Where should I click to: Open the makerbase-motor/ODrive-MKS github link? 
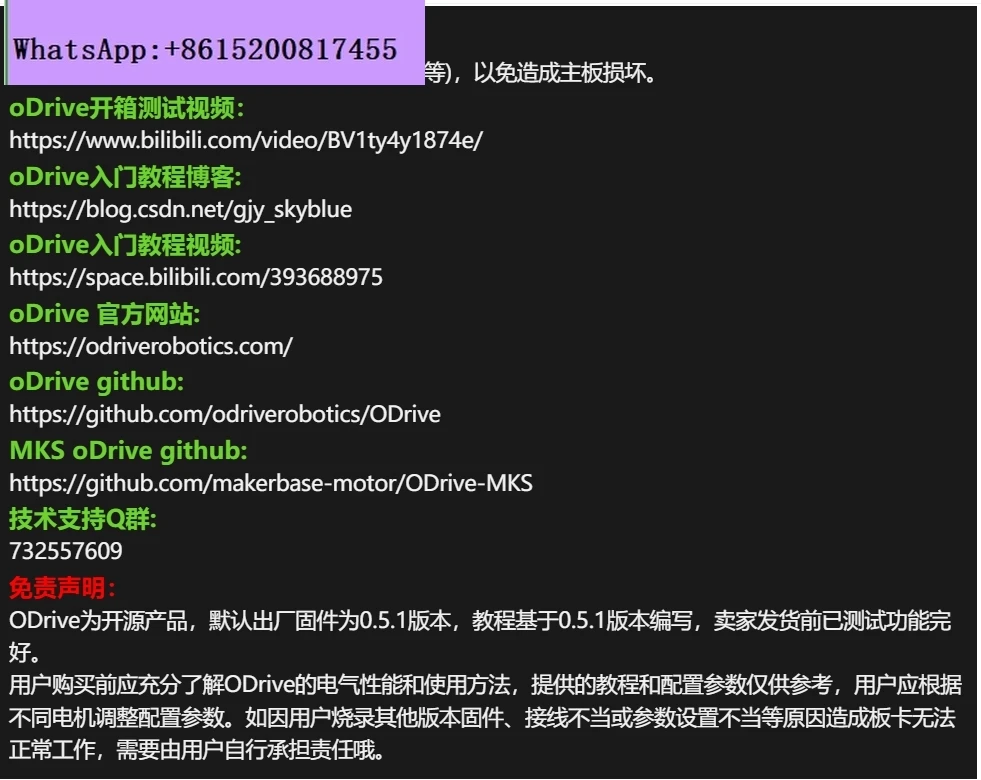click(271, 483)
